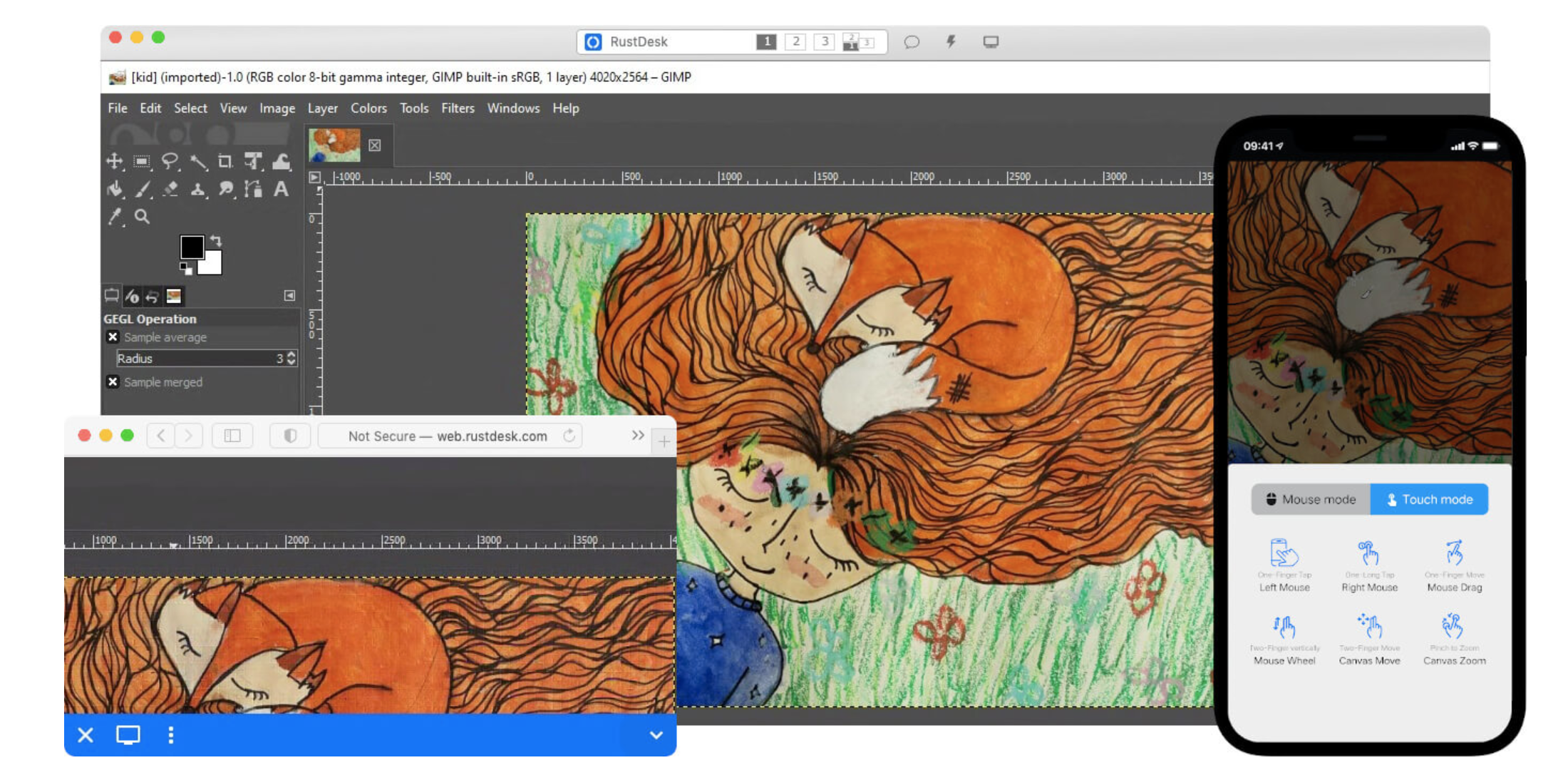Activate the Zoom magnifier tool
The height and width of the screenshot is (780, 1568).
[x=143, y=217]
